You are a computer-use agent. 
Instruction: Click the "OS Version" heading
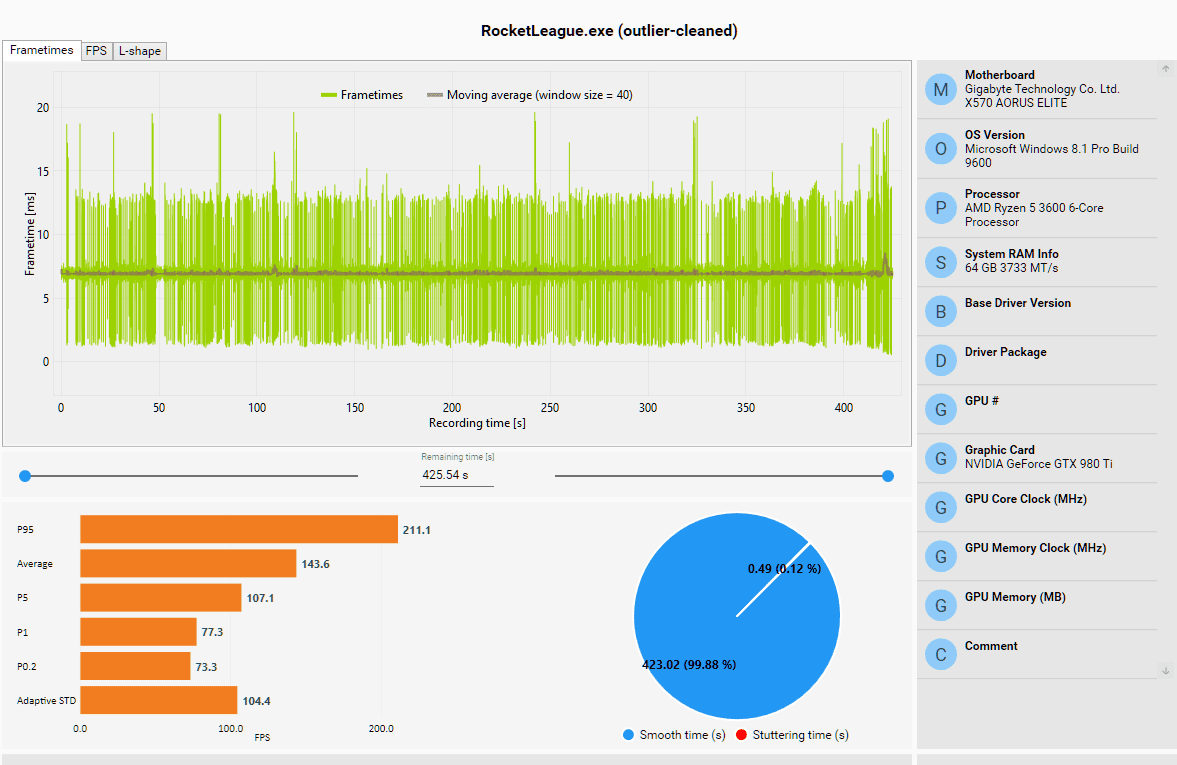pyautogui.click(x=995, y=135)
